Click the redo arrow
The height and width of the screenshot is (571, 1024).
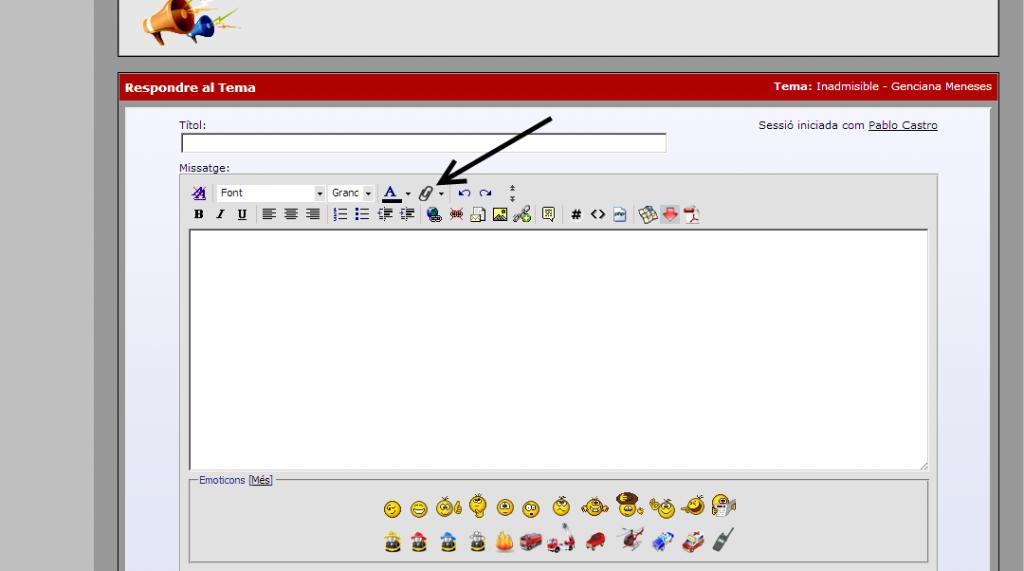coord(485,193)
